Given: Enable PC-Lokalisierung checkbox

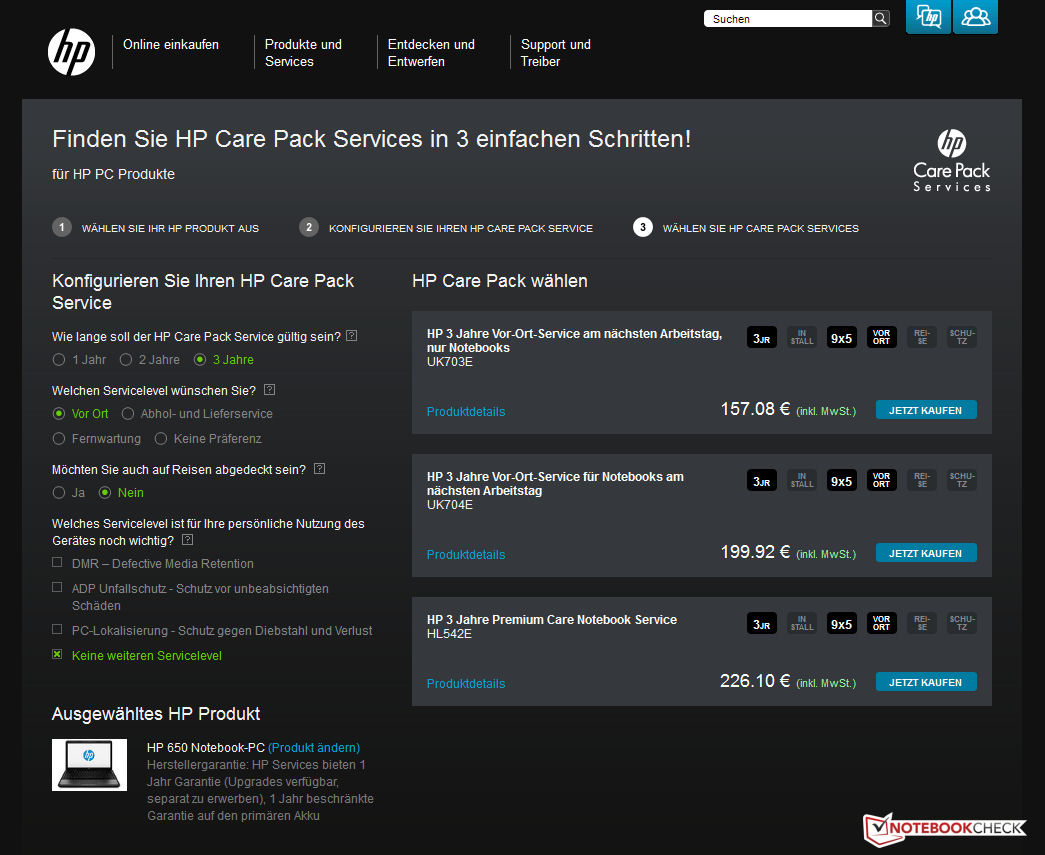Looking at the screenshot, I should [57, 629].
